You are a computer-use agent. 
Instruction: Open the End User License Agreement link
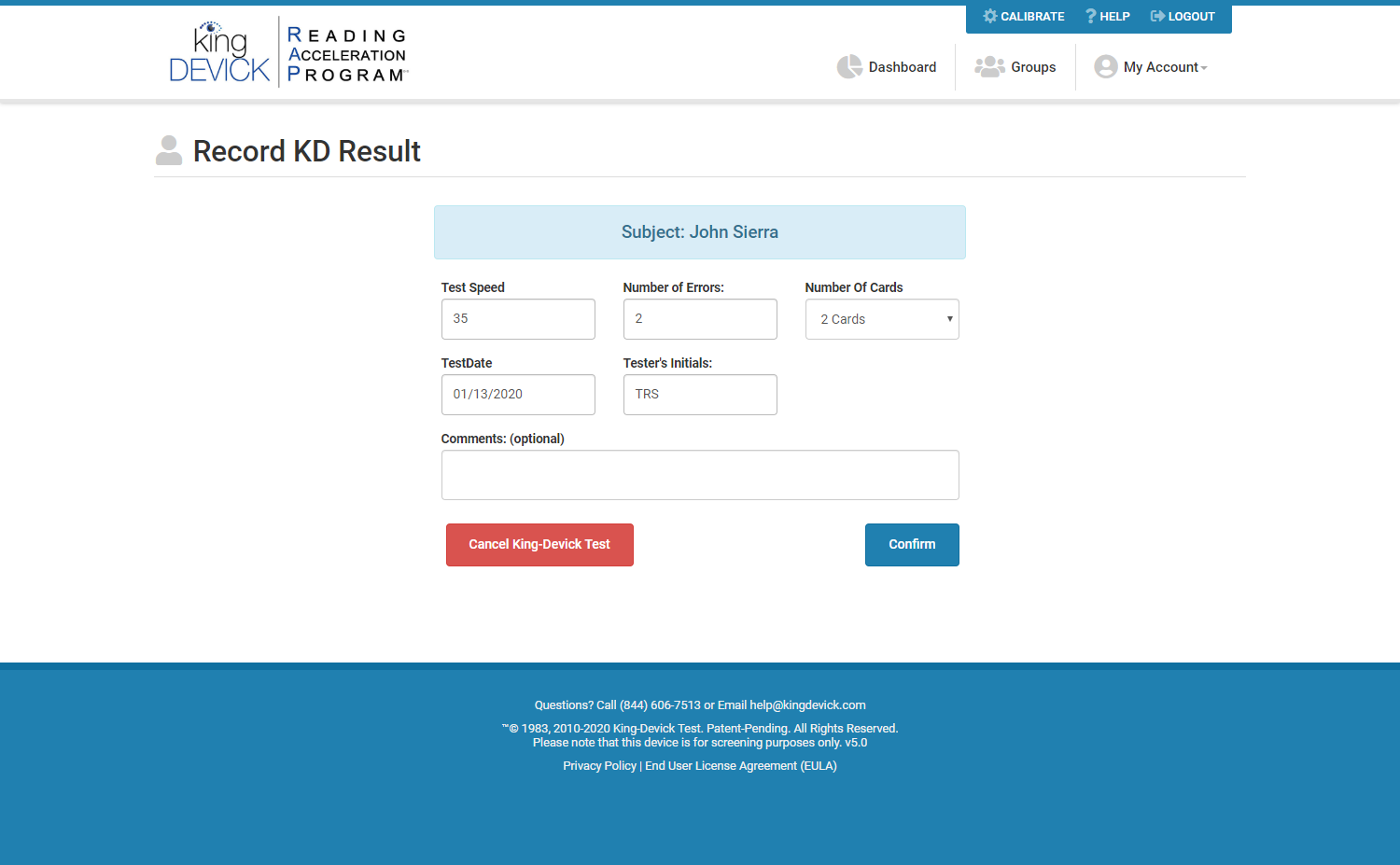click(x=740, y=765)
